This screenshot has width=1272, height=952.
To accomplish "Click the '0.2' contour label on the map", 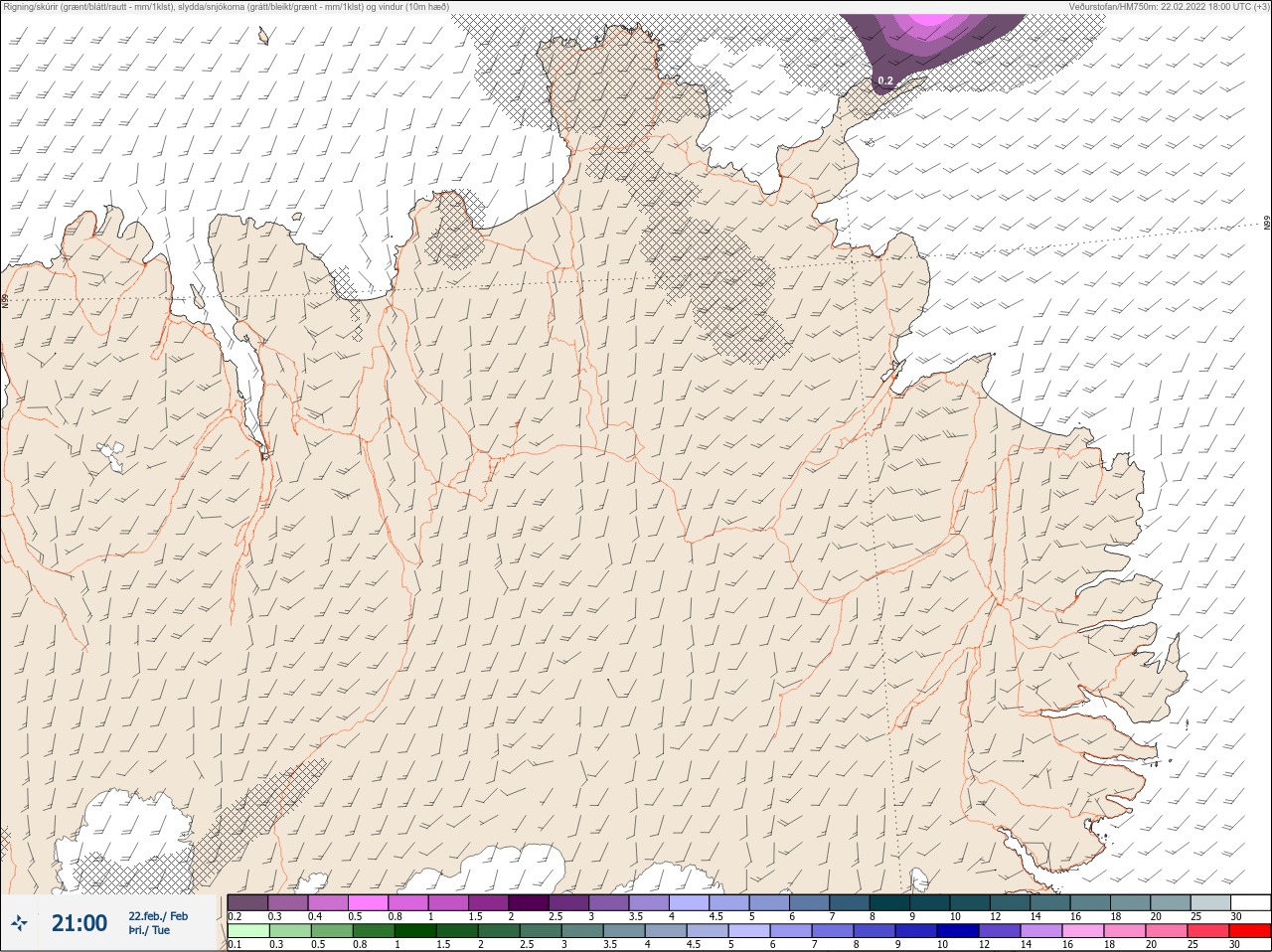I will 885,80.
